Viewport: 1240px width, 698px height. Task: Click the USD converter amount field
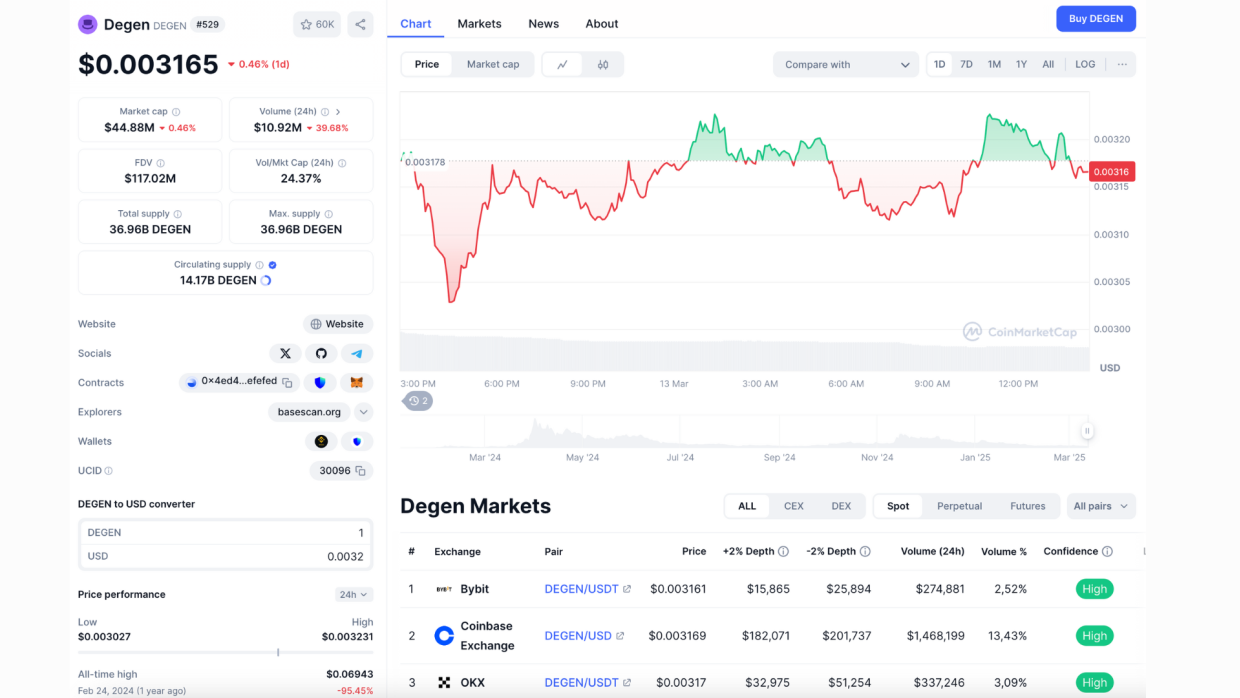click(x=225, y=556)
